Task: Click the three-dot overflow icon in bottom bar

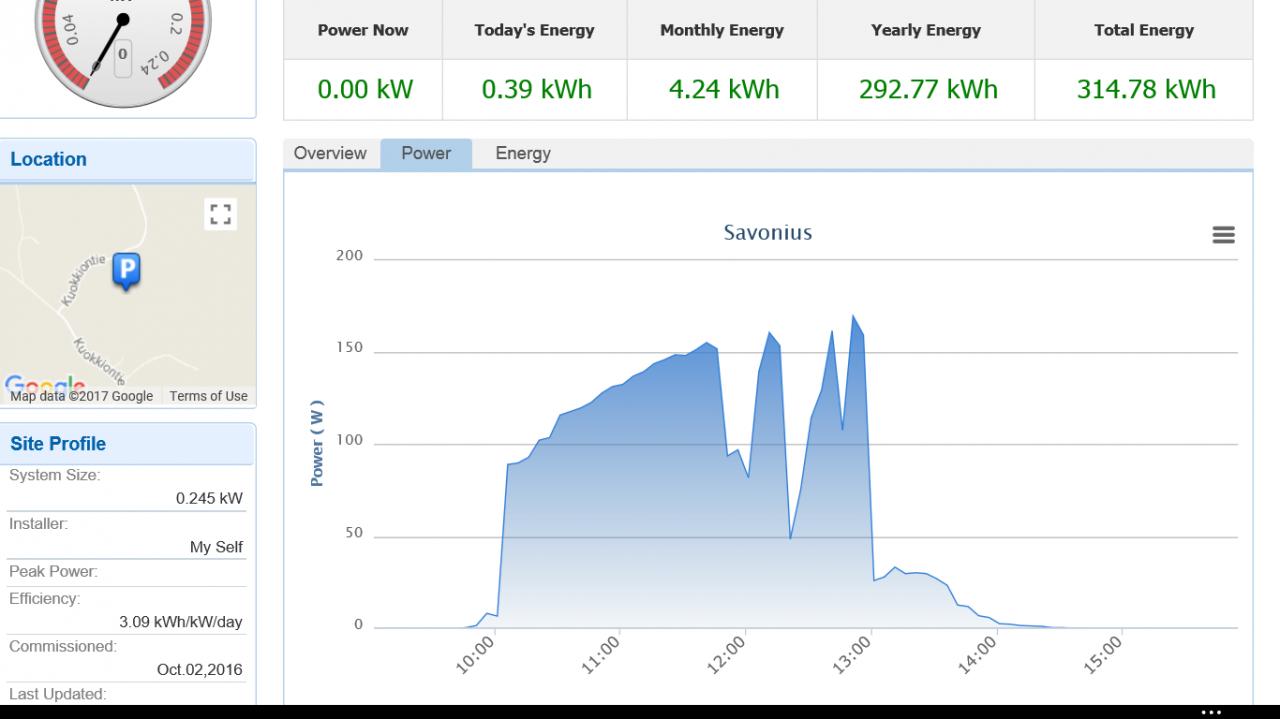Action: tap(1211, 713)
